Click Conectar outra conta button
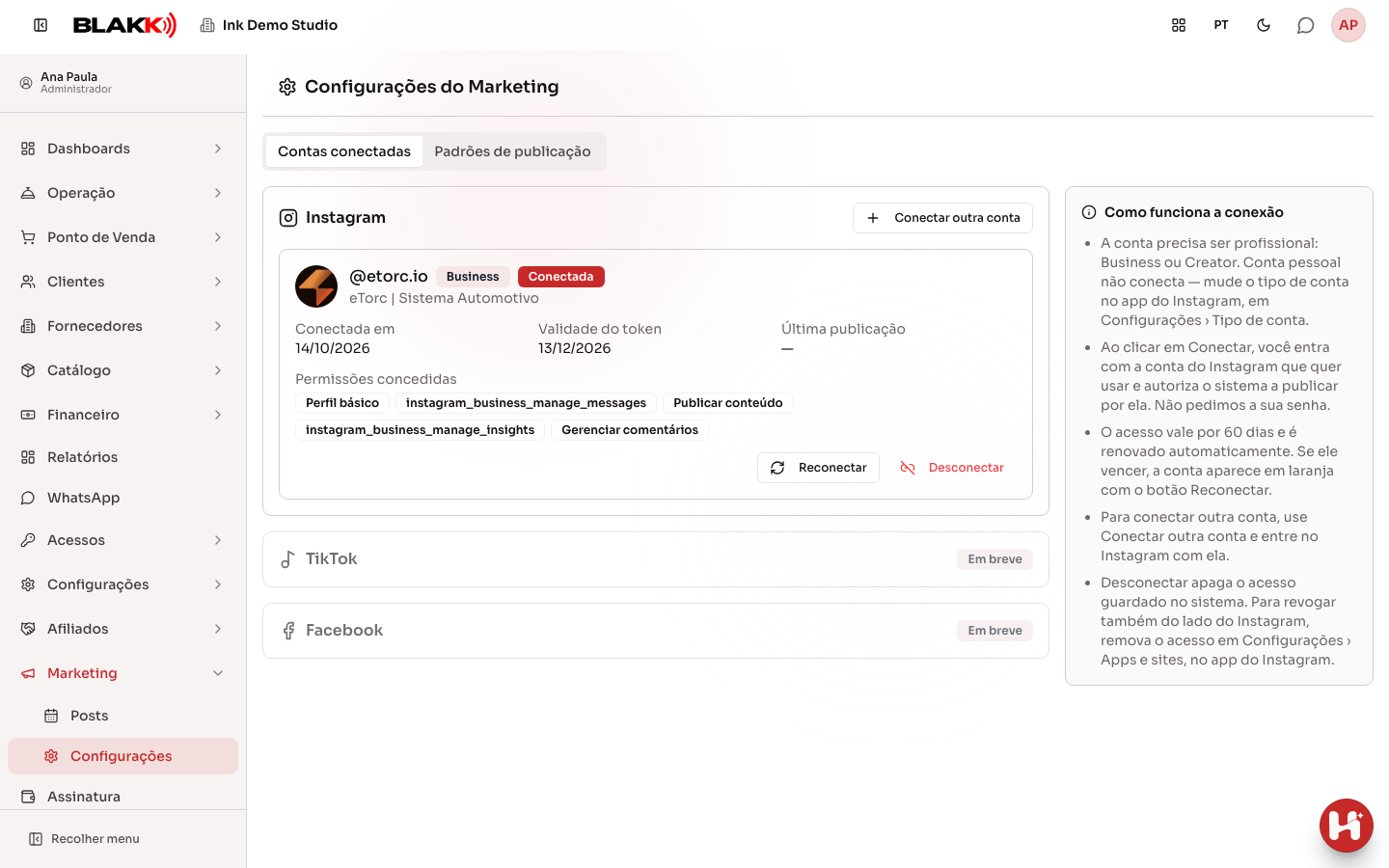1389x868 pixels. coord(942,218)
